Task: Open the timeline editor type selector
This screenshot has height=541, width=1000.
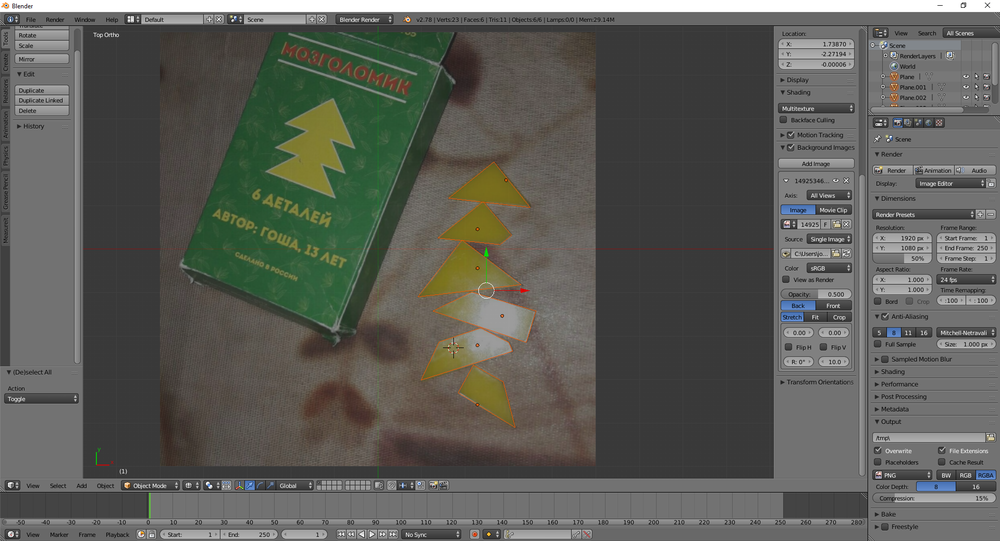Action: coord(12,535)
